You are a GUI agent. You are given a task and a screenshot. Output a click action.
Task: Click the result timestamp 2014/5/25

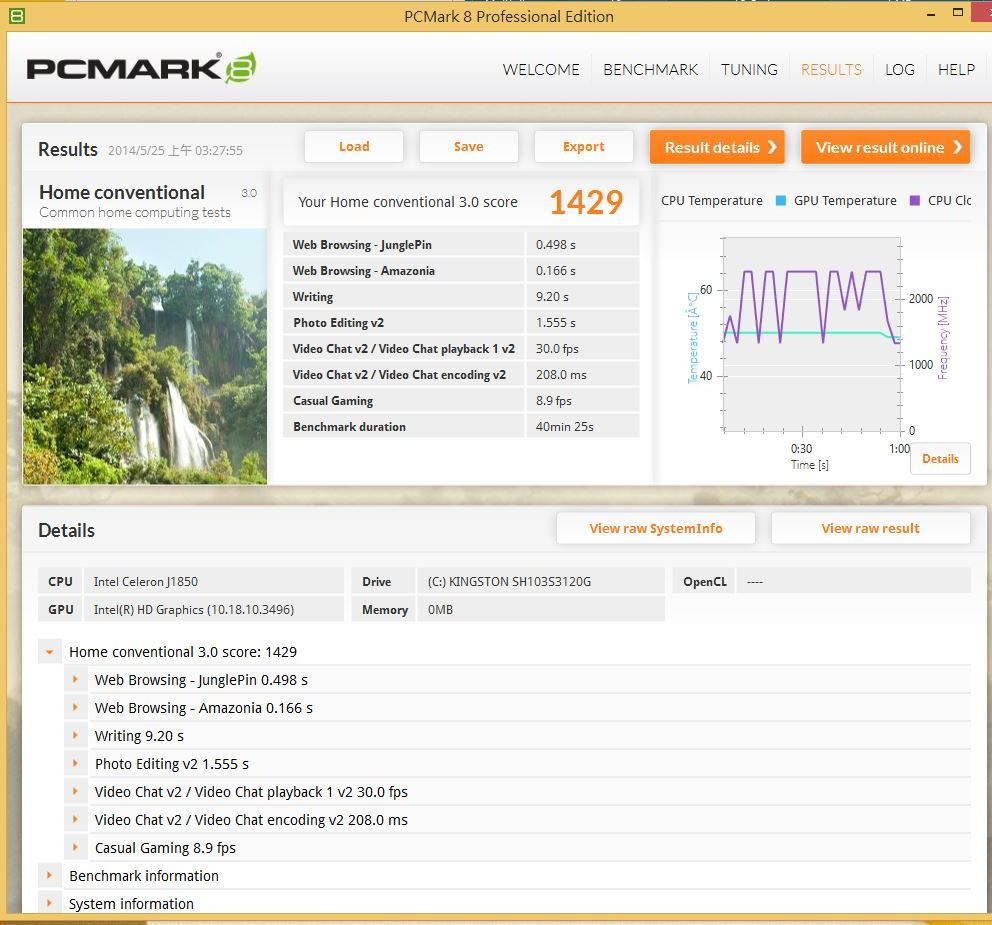pyautogui.click(x=175, y=151)
